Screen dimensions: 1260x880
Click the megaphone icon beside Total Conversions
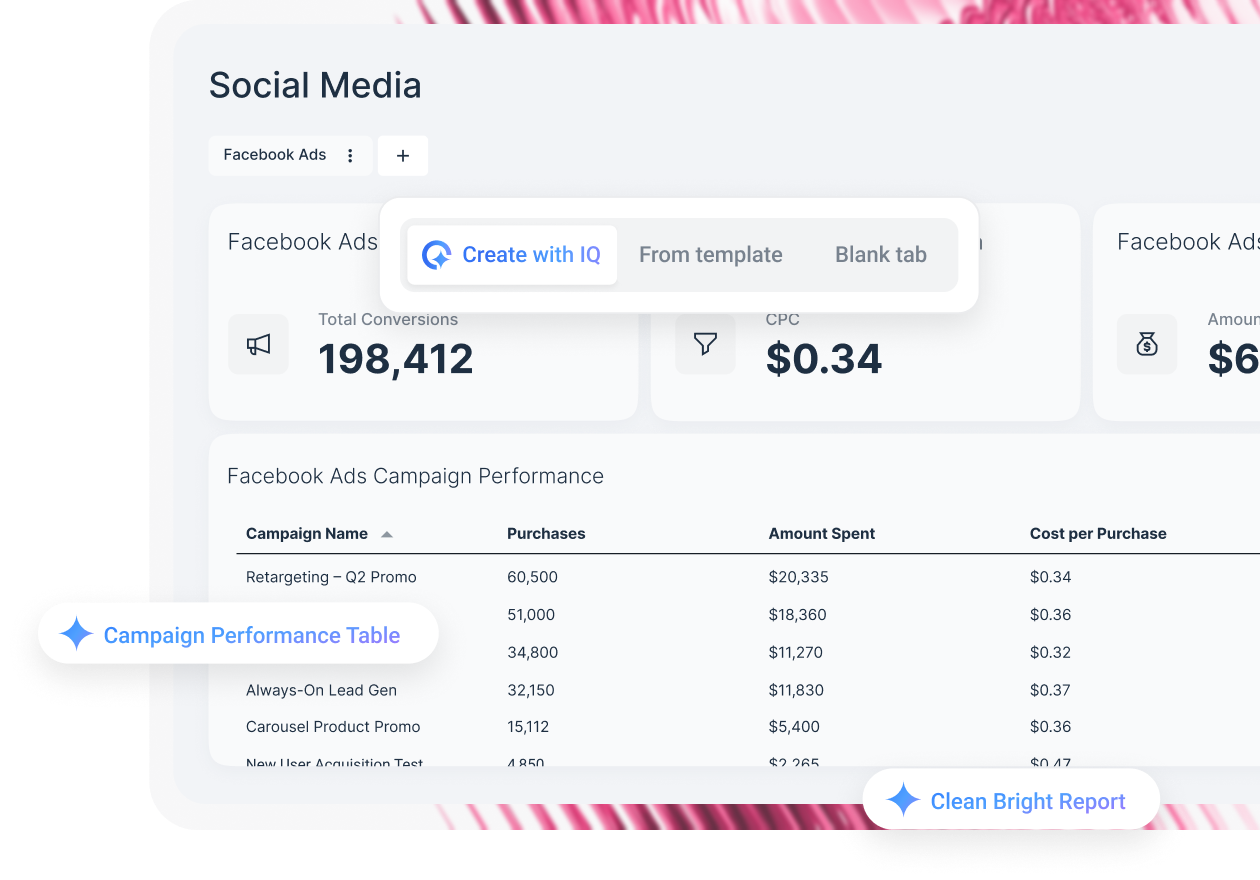pyautogui.click(x=258, y=345)
